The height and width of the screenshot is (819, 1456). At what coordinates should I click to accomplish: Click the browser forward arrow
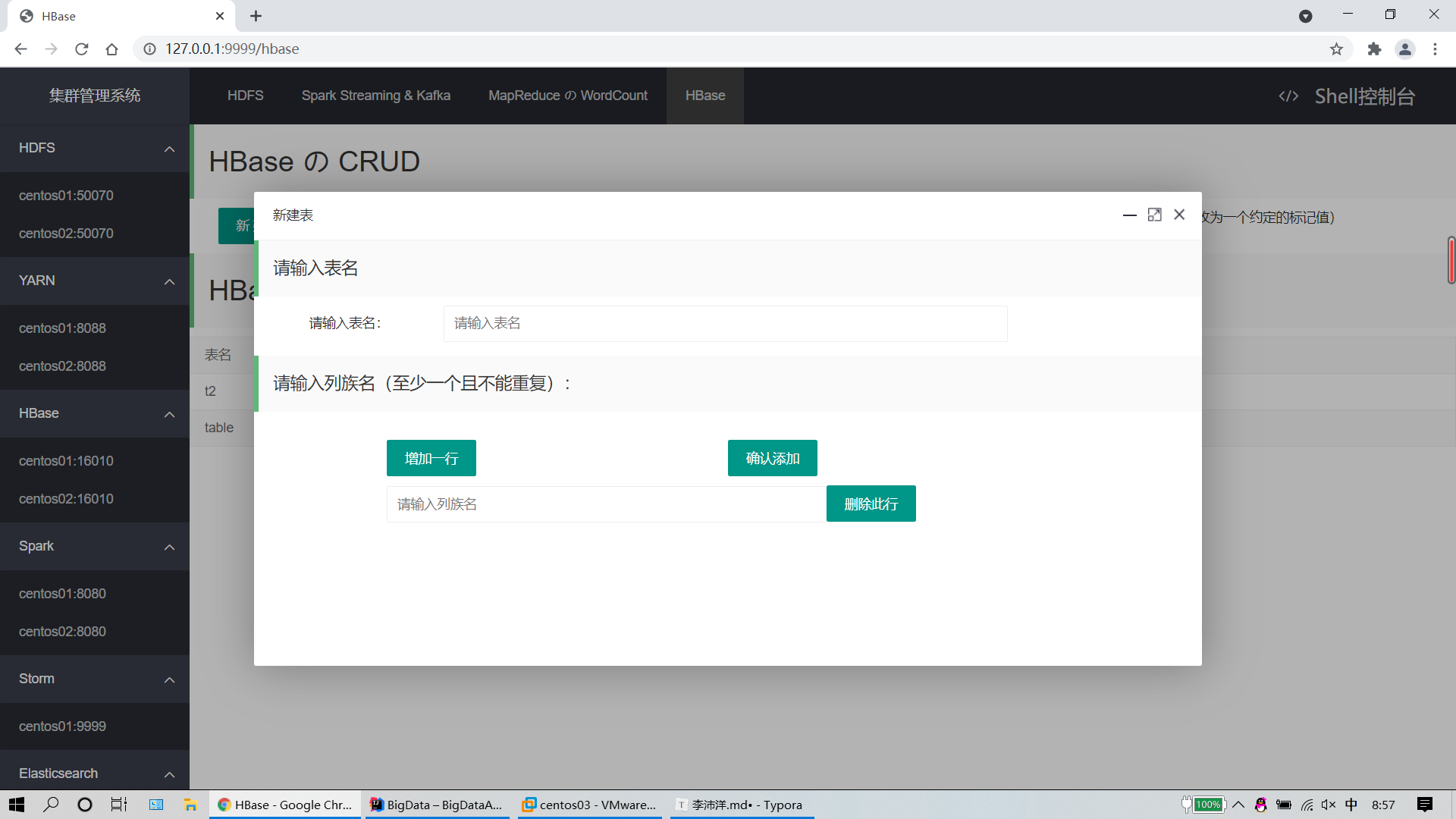point(51,49)
